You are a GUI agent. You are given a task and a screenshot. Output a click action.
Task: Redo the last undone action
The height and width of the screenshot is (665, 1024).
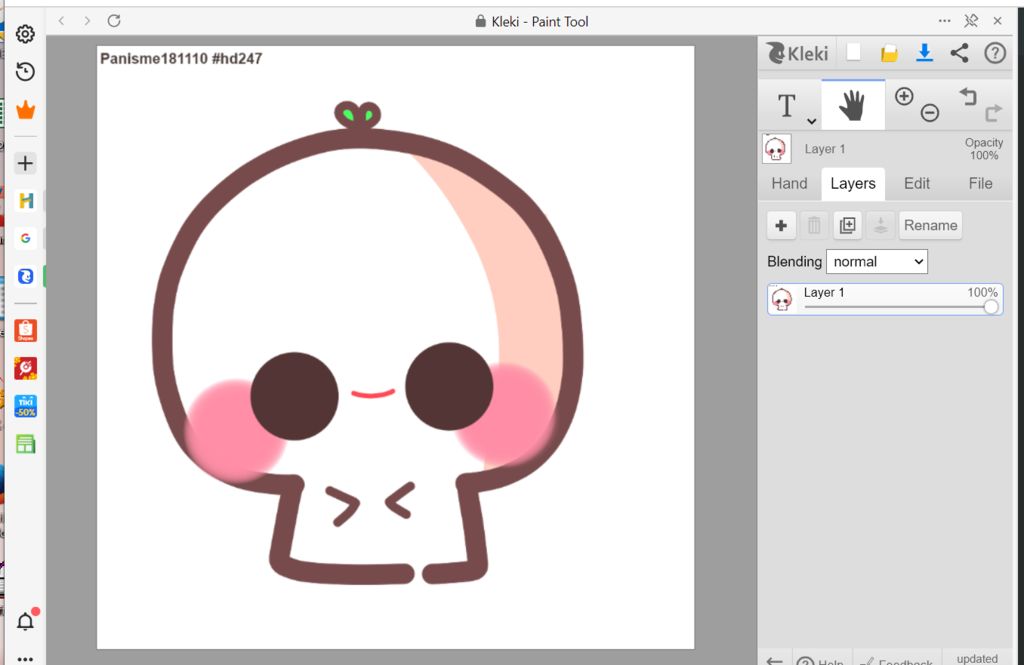pos(993,112)
